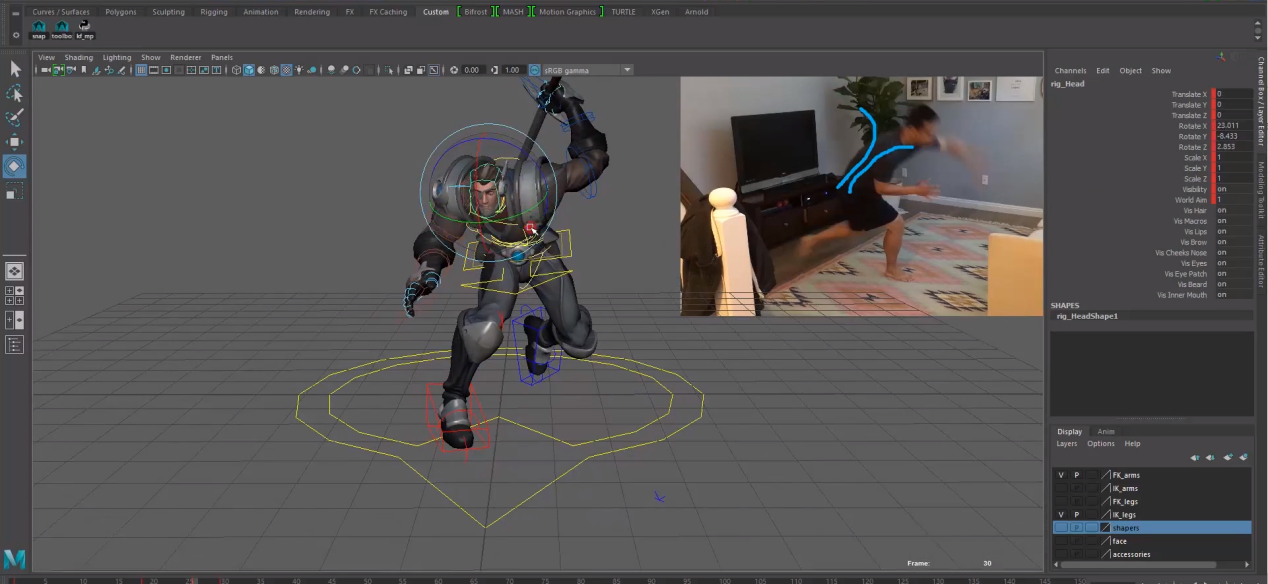Click the snap shelf button

(x=39, y=29)
